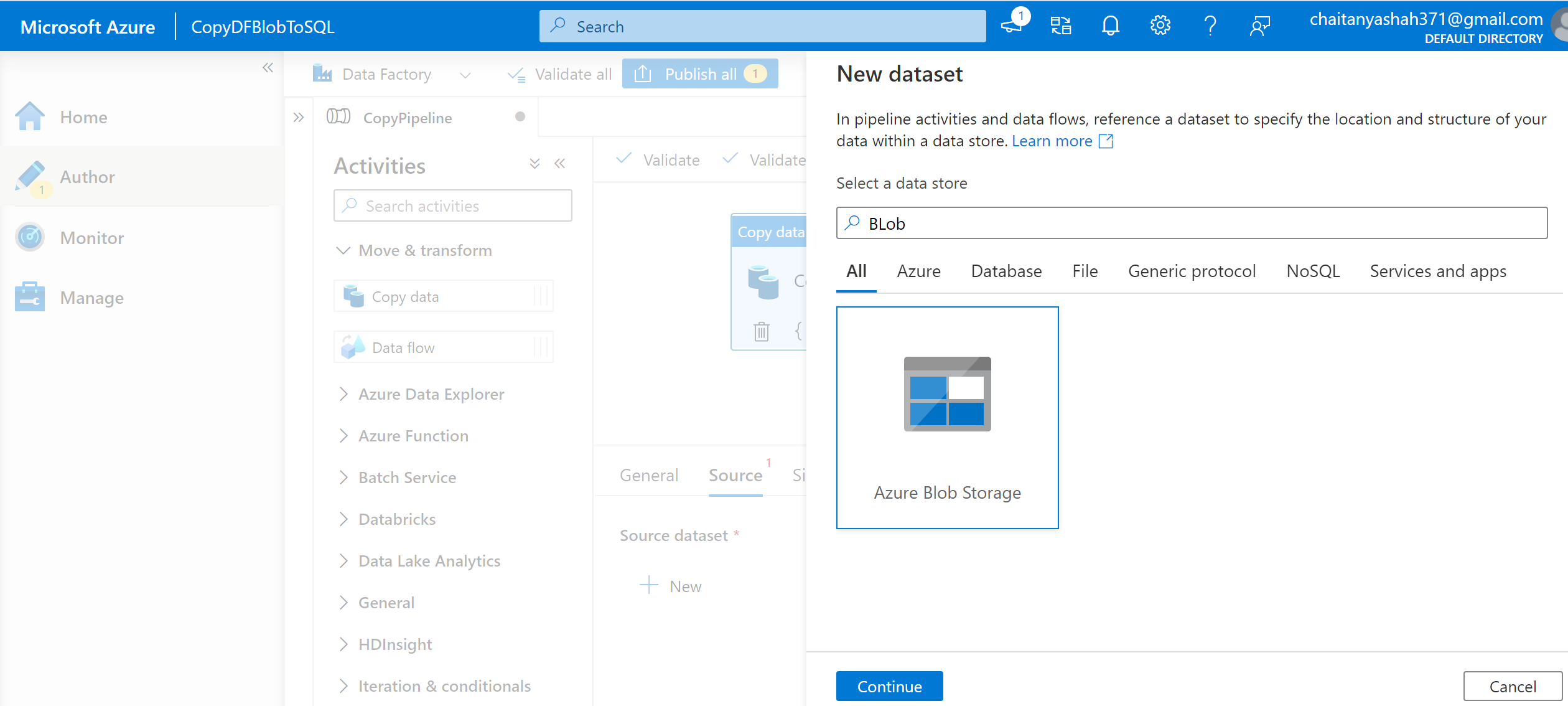Switch to the NoSQL tab
The image size is (1568, 706).
pyautogui.click(x=1313, y=271)
